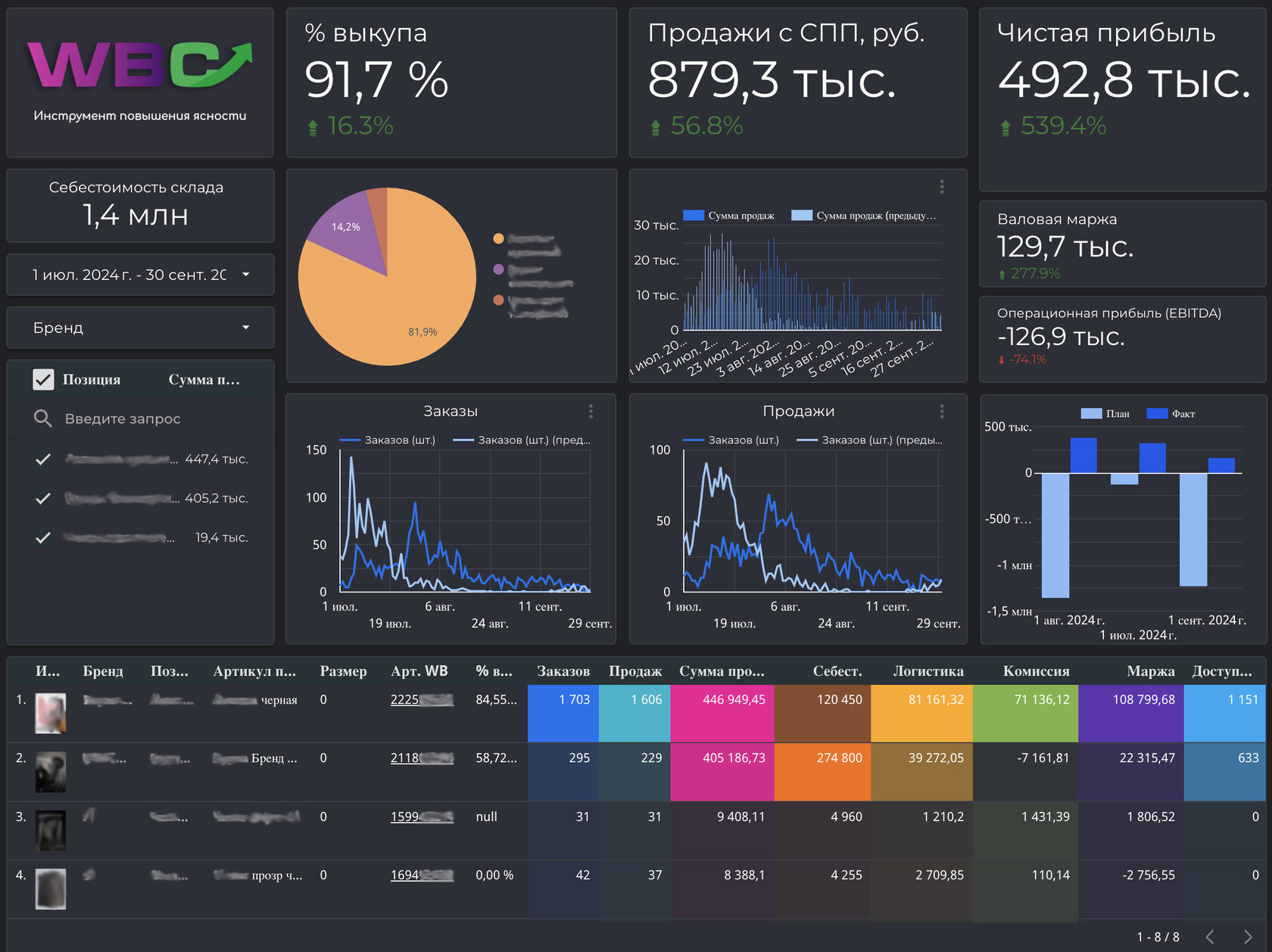
Task: Uncheck the 19,4 тыс. position item
Action: pos(43,538)
